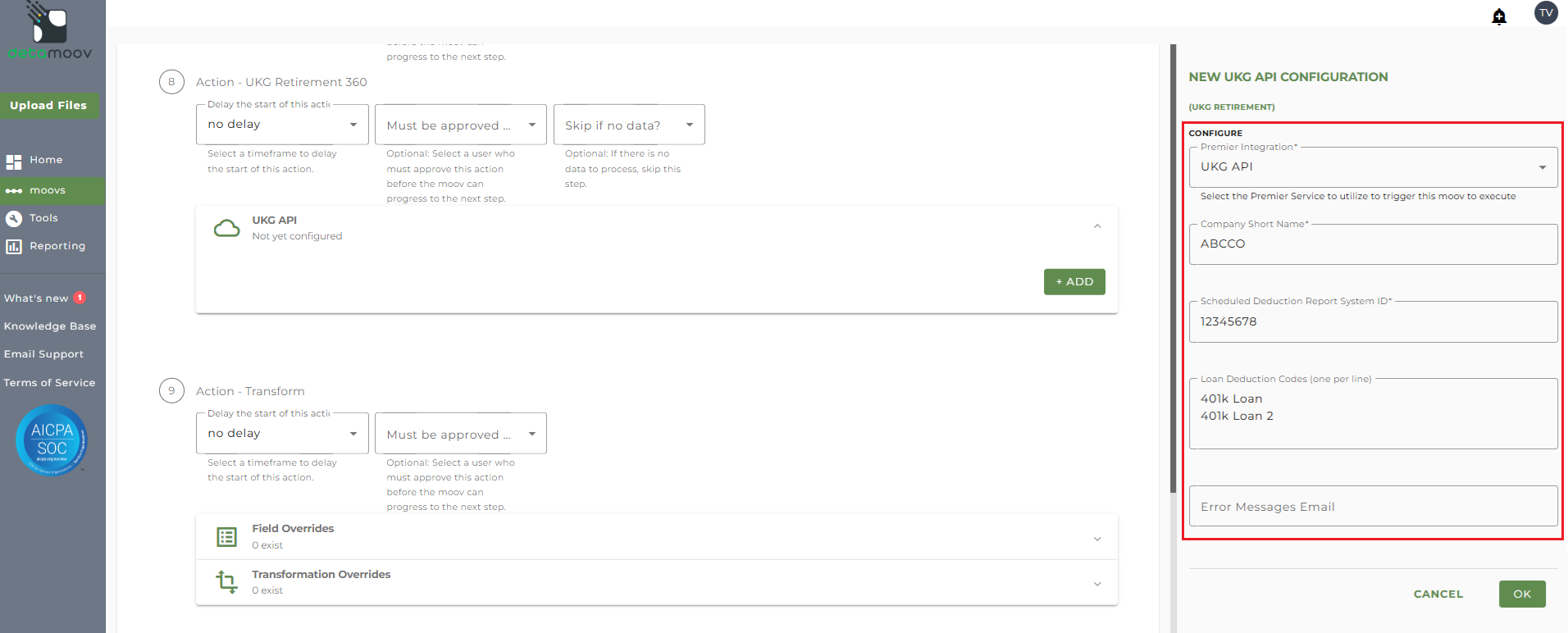Viewport: 1568px width, 633px height.
Task: Open Must be approved dropdown in step 9
Action: point(461,433)
